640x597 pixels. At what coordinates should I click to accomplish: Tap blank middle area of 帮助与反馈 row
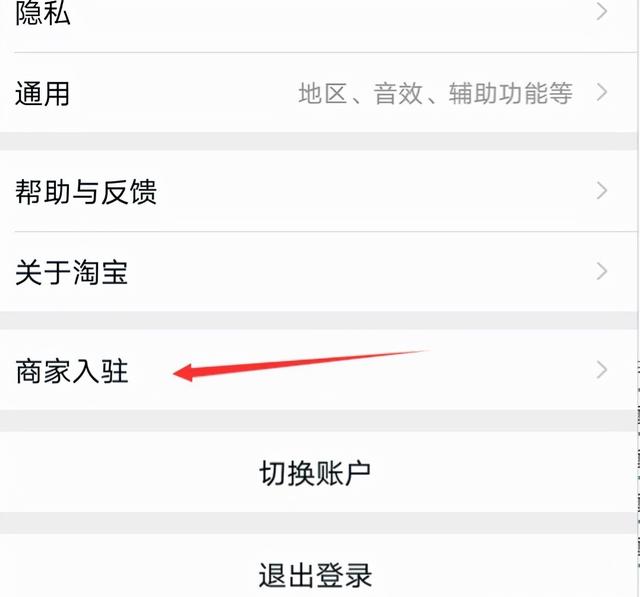(x=367, y=191)
